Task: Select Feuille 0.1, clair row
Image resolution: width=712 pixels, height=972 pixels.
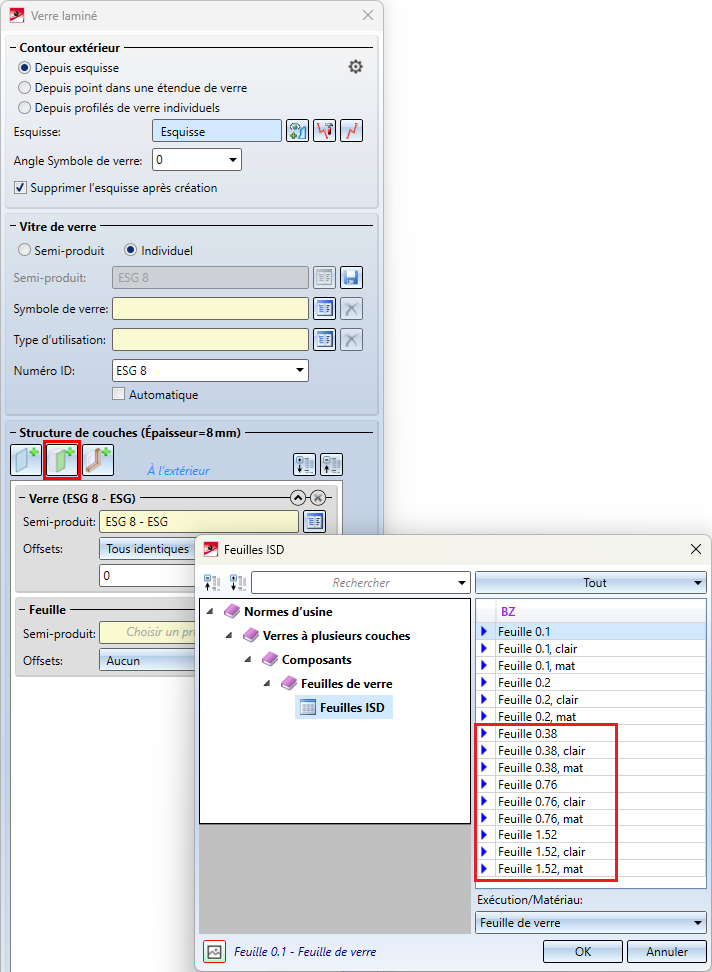Action: point(591,648)
